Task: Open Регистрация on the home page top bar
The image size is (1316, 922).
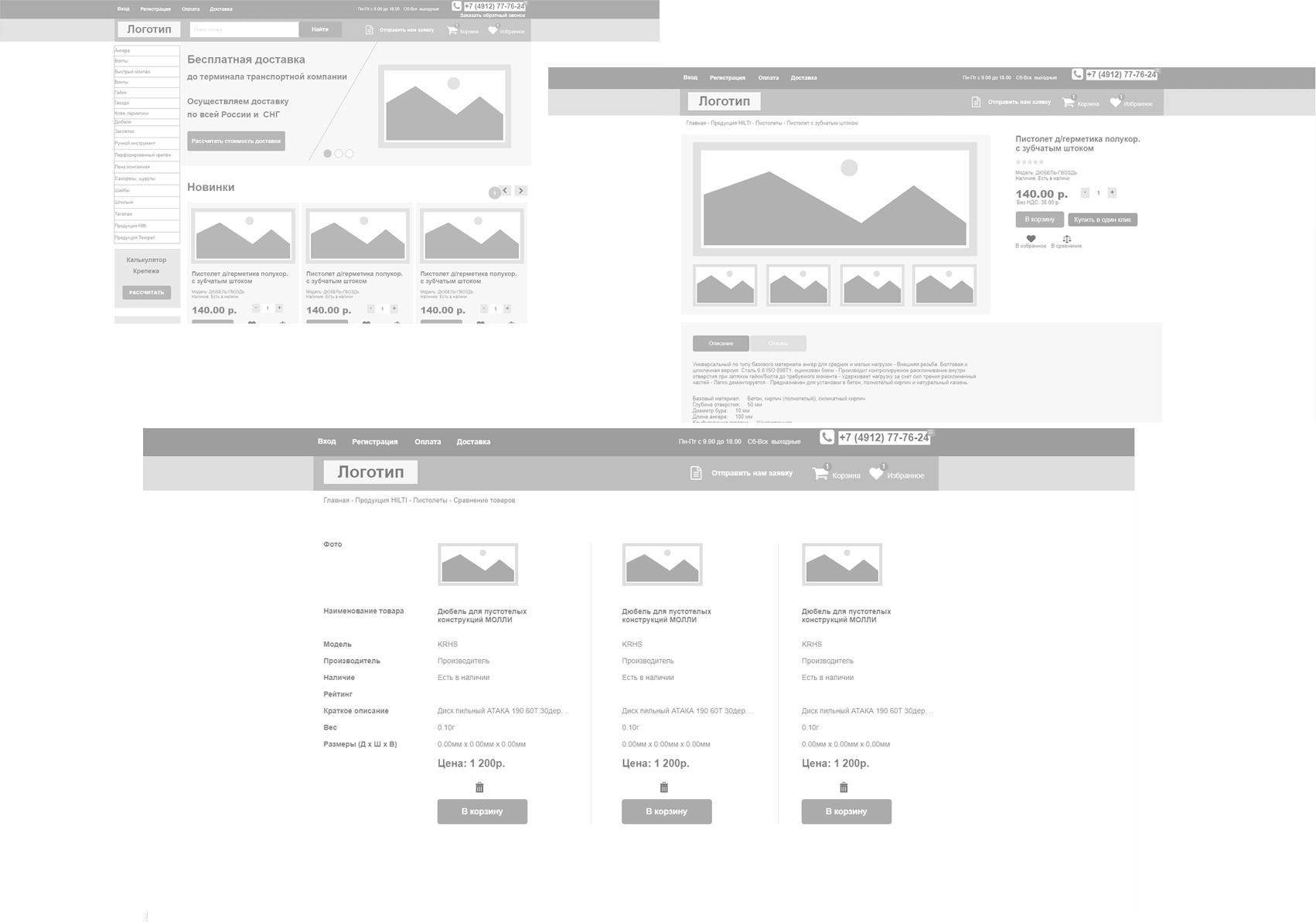Action: pyautogui.click(x=155, y=9)
